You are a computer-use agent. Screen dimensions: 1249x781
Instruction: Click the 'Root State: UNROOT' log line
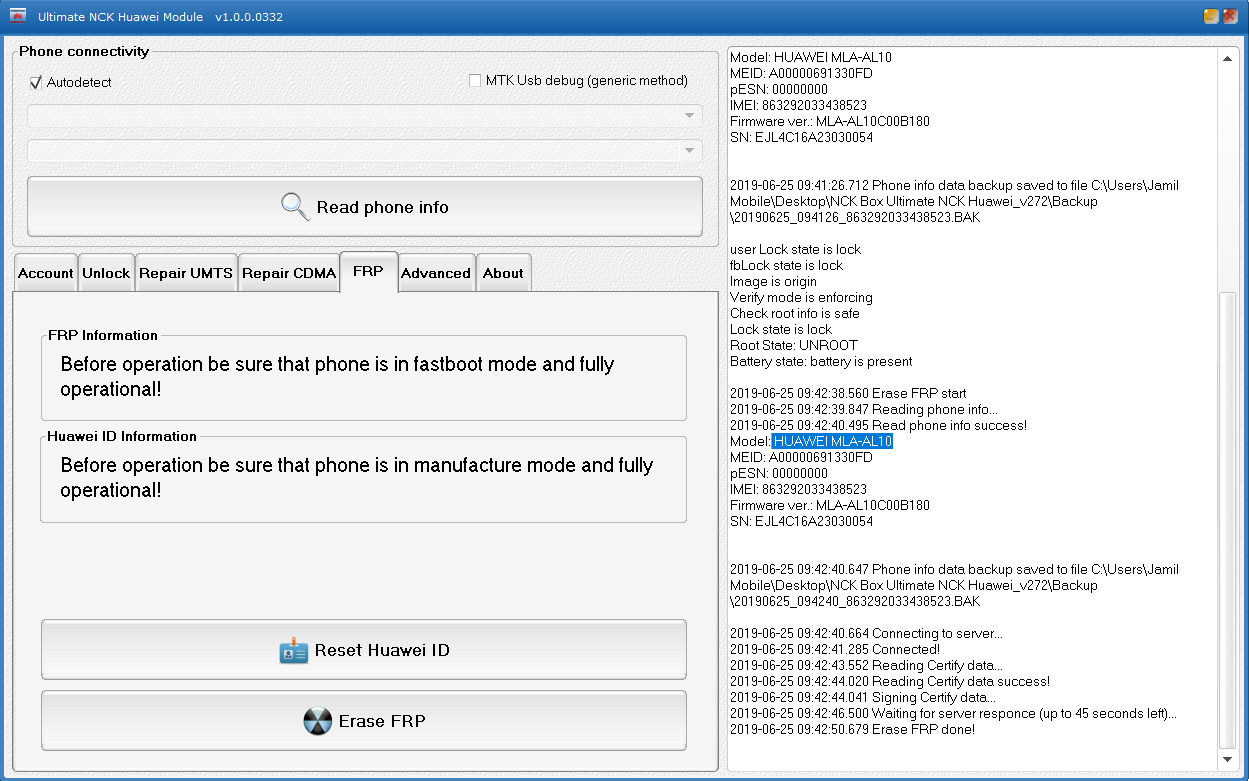794,345
